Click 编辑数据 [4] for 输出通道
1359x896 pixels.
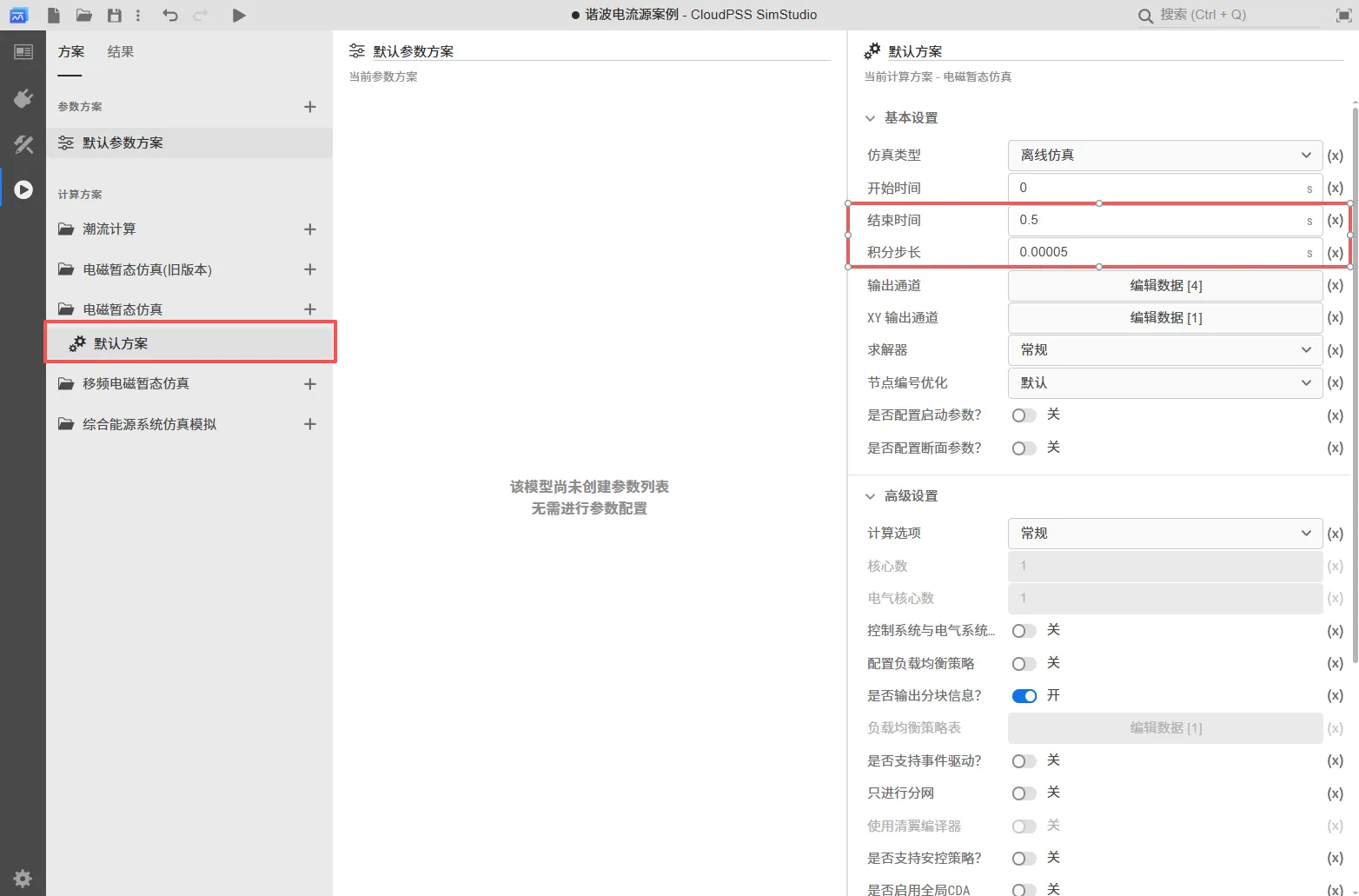(x=1164, y=285)
